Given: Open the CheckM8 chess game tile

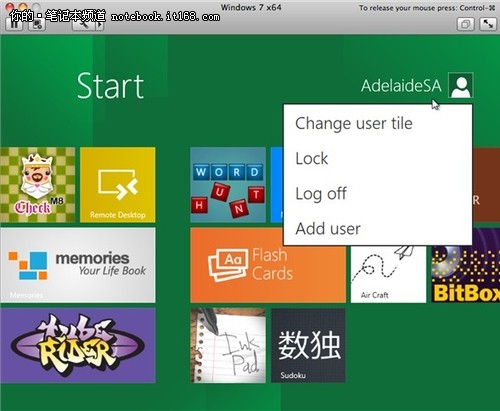Looking at the screenshot, I should [38, 185].
